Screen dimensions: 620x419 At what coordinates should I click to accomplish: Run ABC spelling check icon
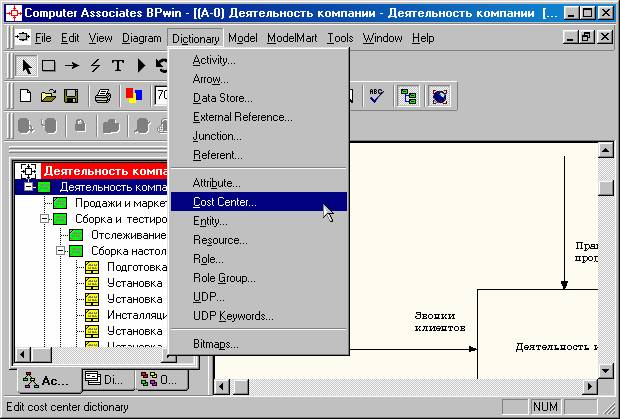[376, 96]
